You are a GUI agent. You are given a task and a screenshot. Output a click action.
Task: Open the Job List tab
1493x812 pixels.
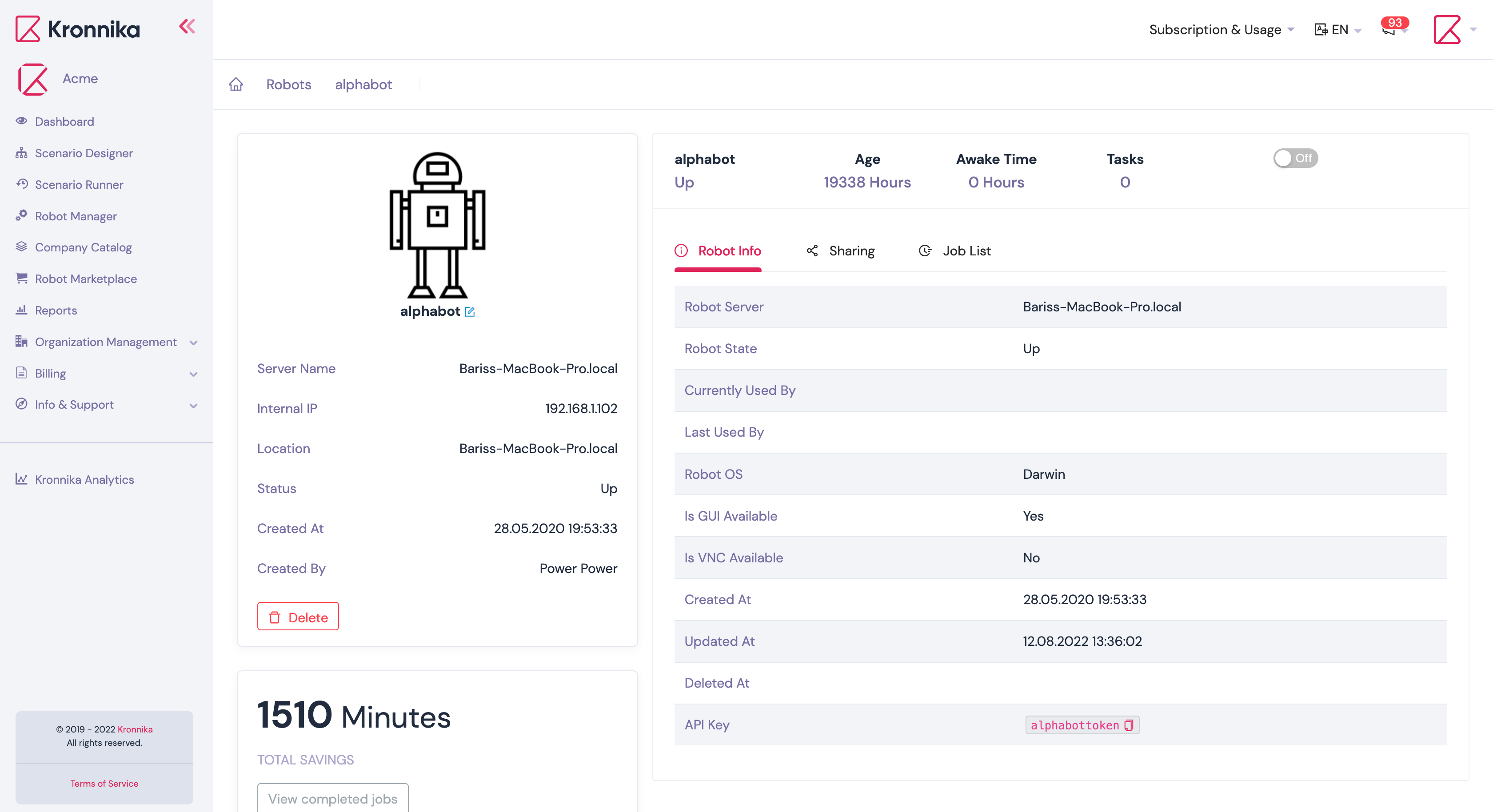pos(966,251)
